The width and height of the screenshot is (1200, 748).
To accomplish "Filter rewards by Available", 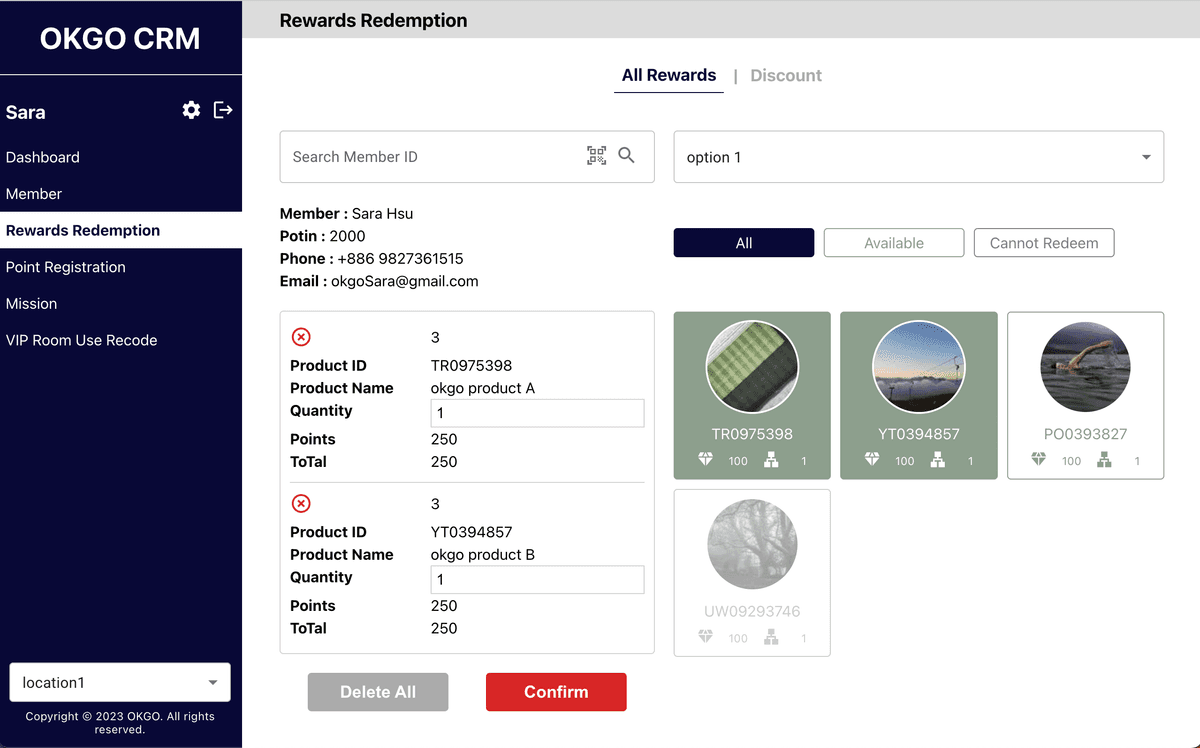I will point(893,243).
